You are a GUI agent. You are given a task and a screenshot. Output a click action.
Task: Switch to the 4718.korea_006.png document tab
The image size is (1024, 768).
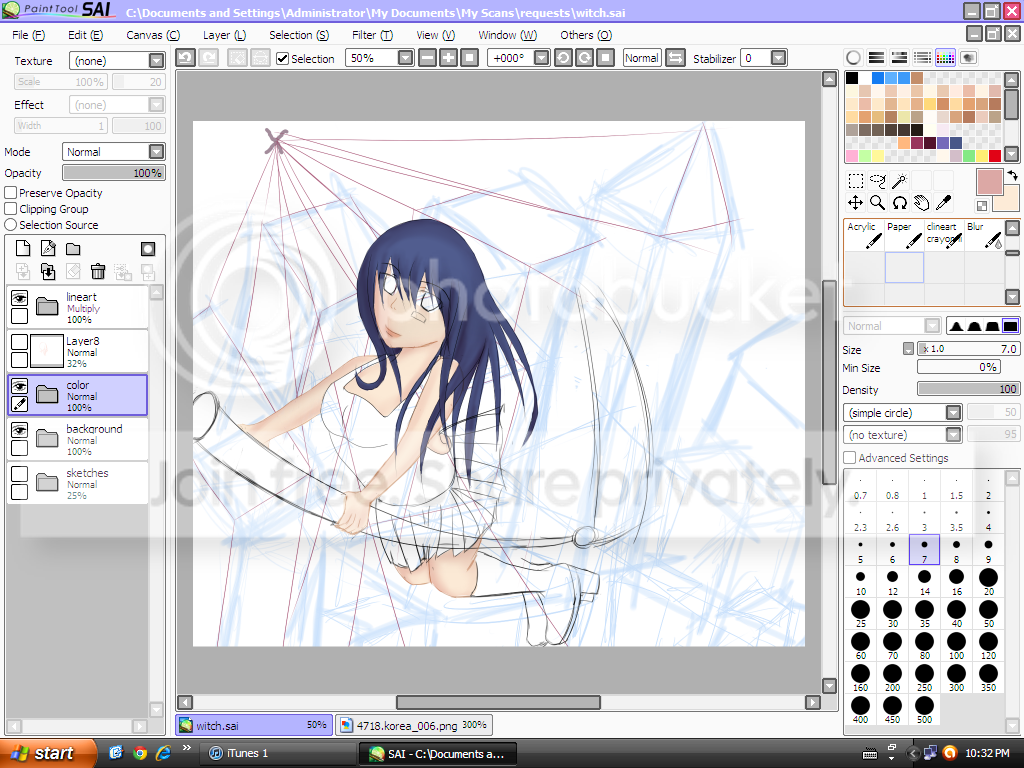(414, 726)
